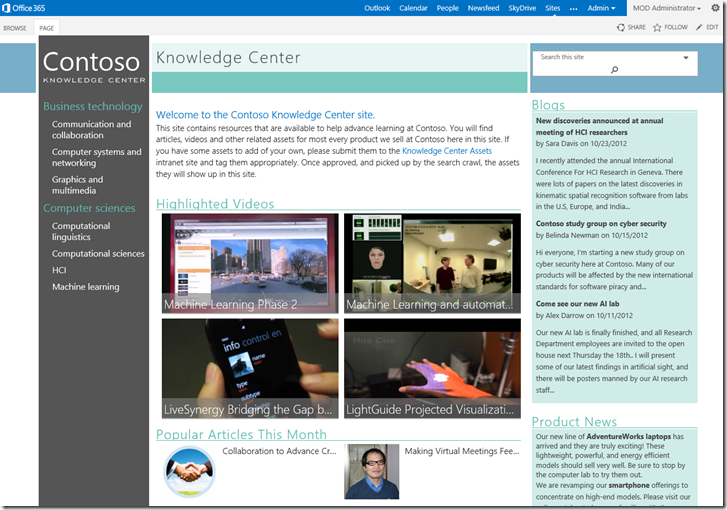Open Making Virtual Meetings Fee... article
The image size is (727, 510).
coord(462,451)
